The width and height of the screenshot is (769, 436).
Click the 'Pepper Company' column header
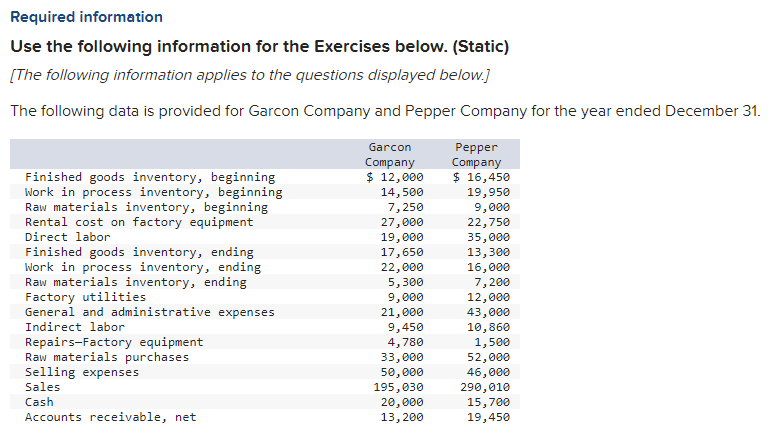point(476,154)
